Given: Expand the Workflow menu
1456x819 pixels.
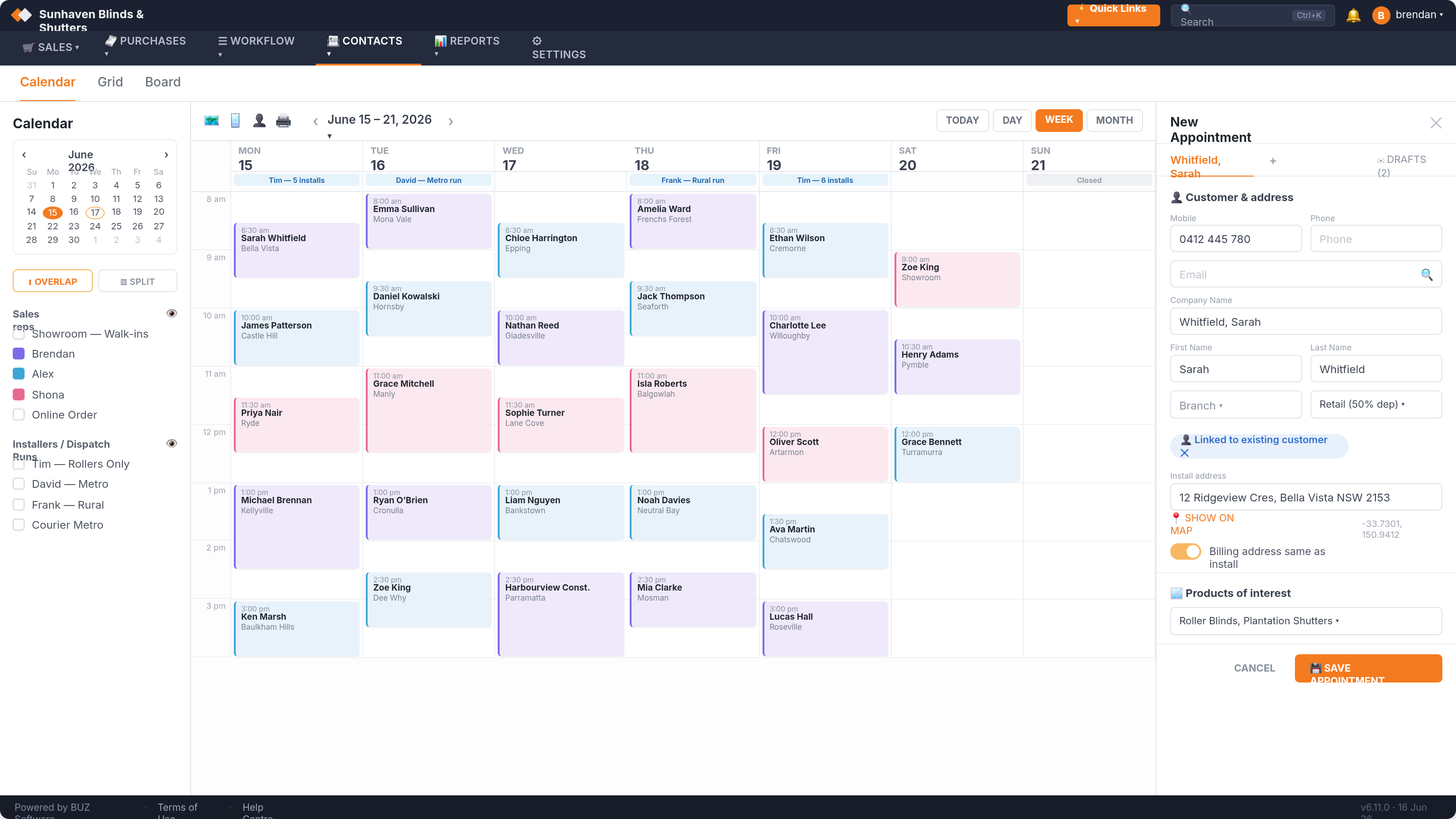Looking at the screenshot, I should (x=257, y=46).
